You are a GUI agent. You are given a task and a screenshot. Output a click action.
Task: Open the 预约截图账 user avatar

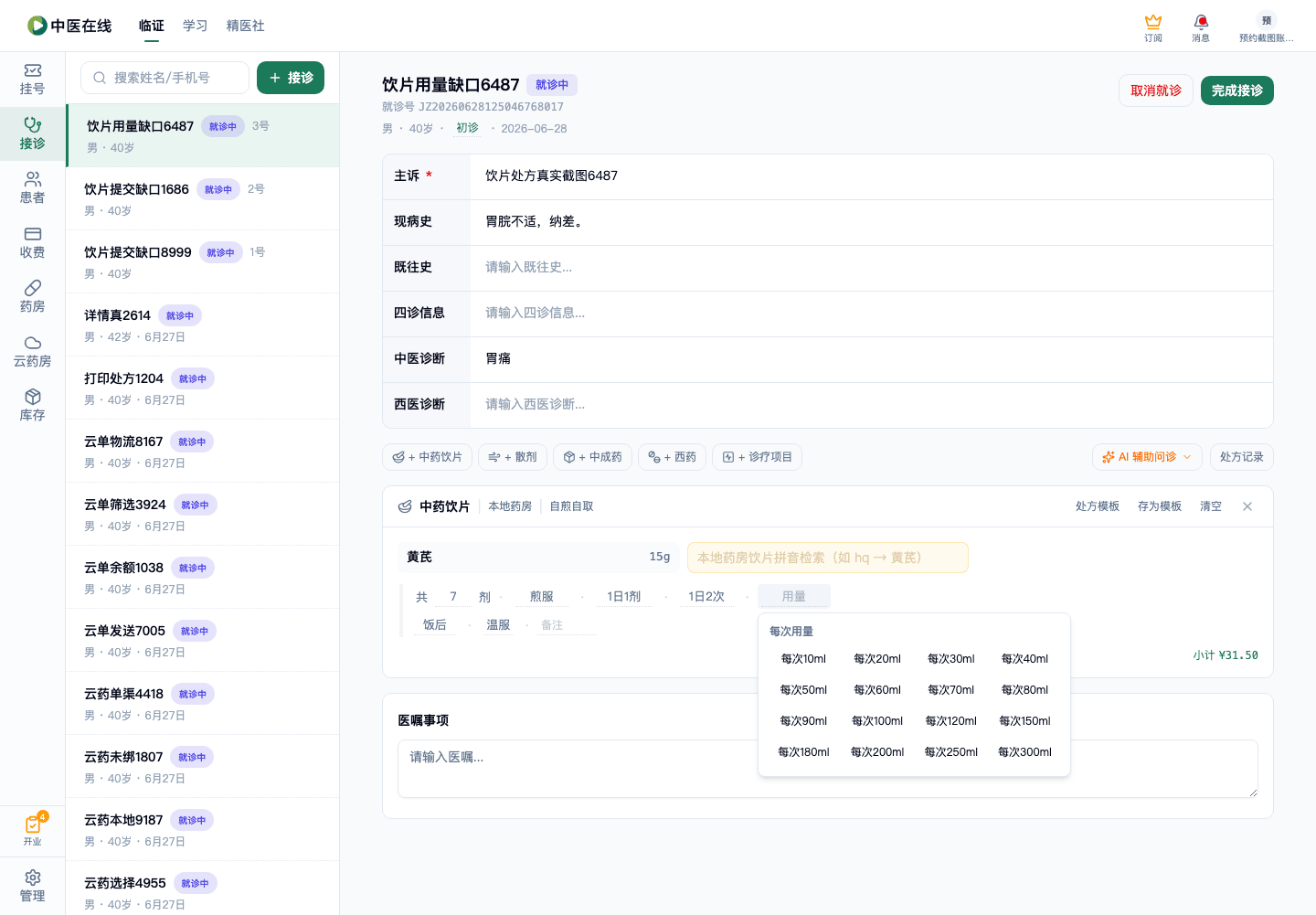[x=1267, y=27]
